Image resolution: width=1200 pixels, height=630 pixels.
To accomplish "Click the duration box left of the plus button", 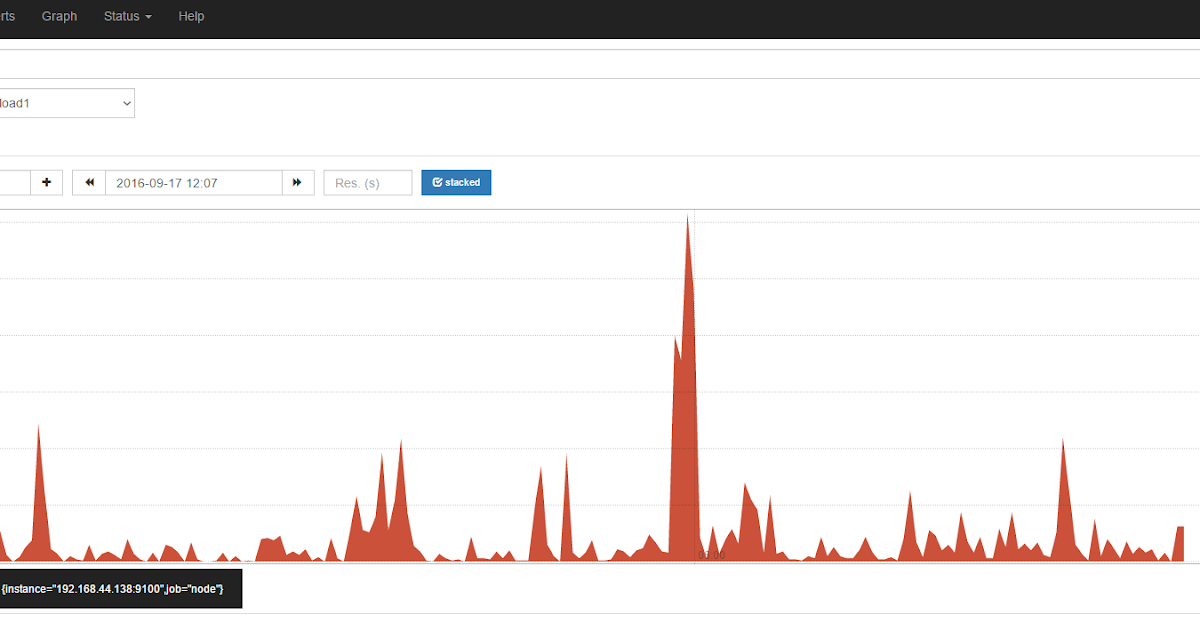I will pos(15,182).
